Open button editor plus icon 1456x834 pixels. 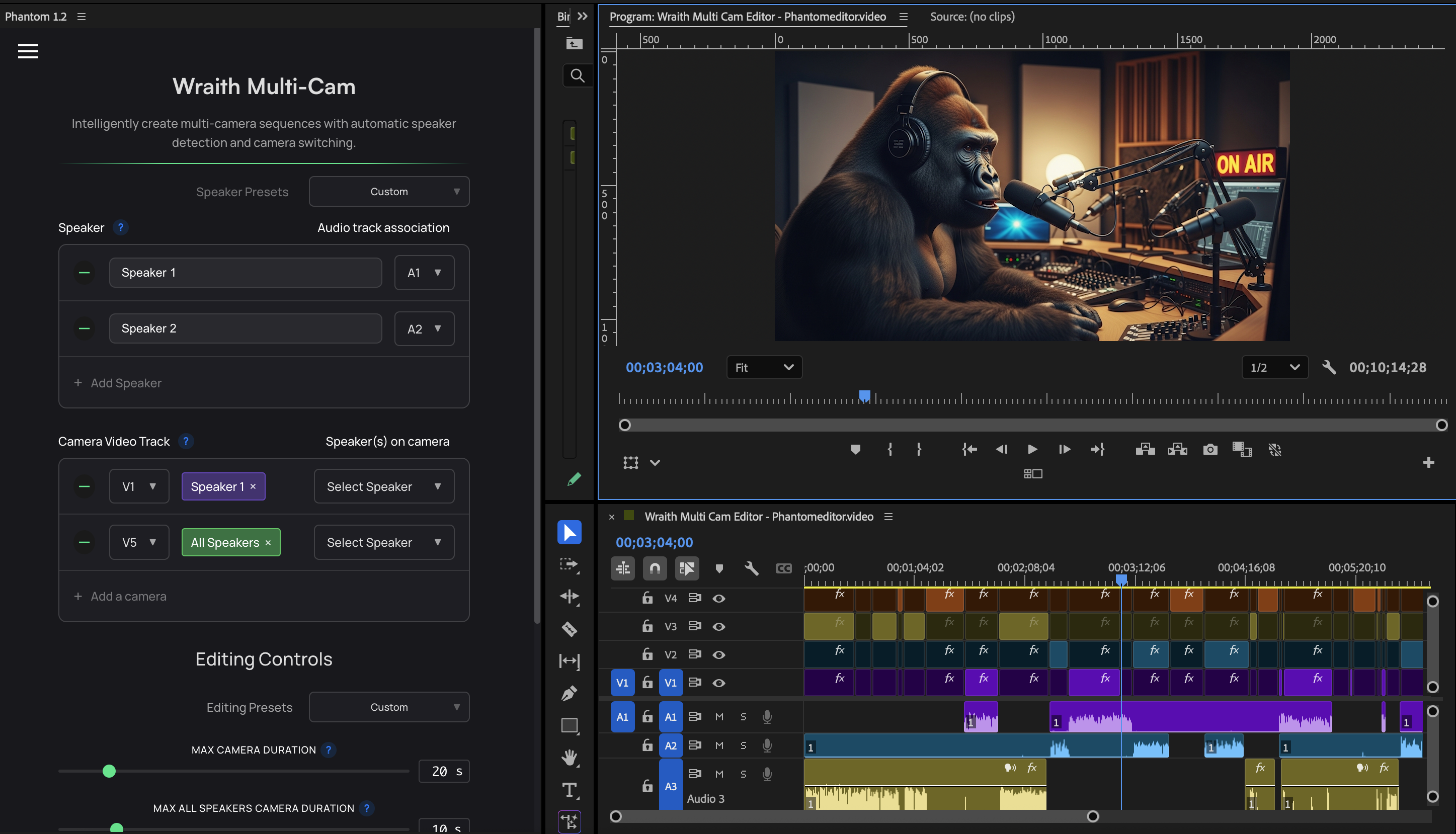pyautogui.click(x=1428, y=462)
